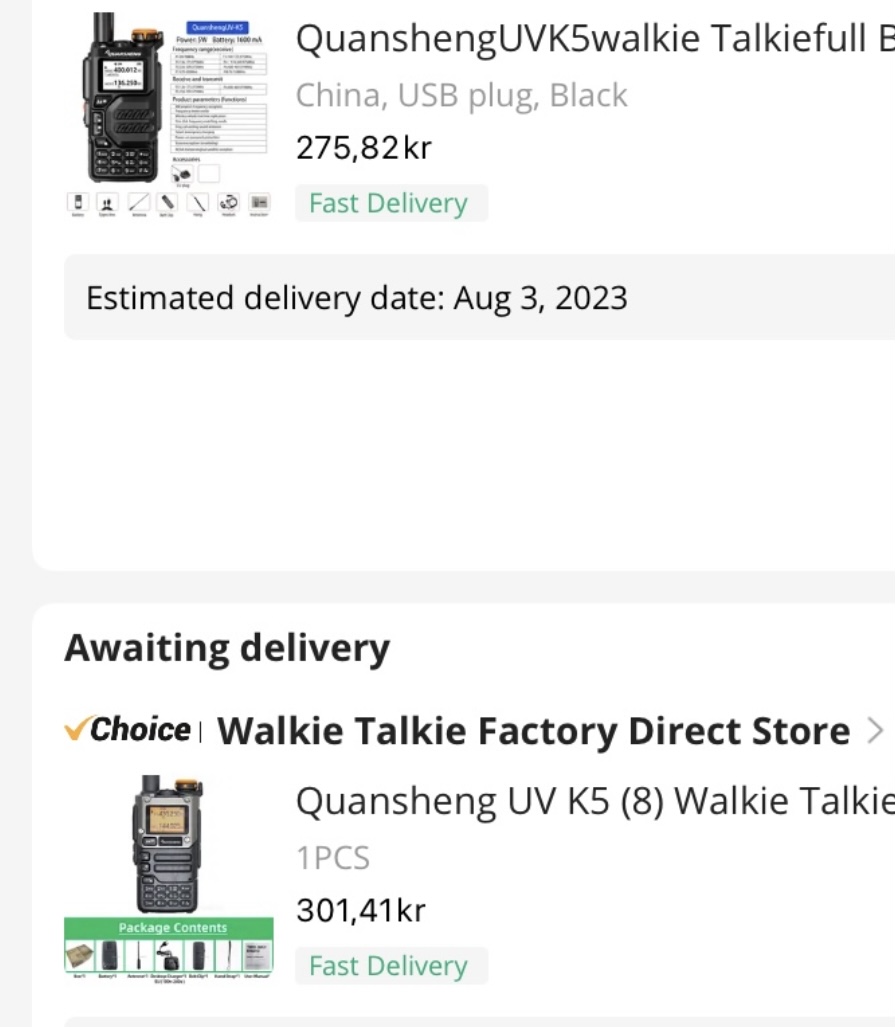Click the user manual icon in Package Contents

pyautogui.click(x=256, y=957)
